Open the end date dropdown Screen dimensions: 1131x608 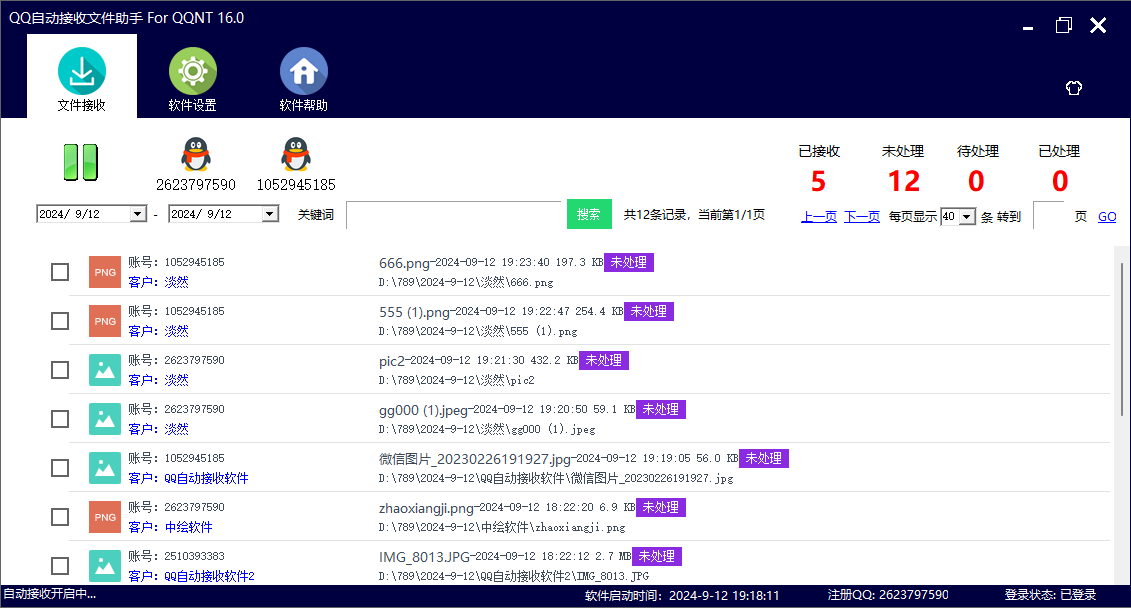[270, 214]
